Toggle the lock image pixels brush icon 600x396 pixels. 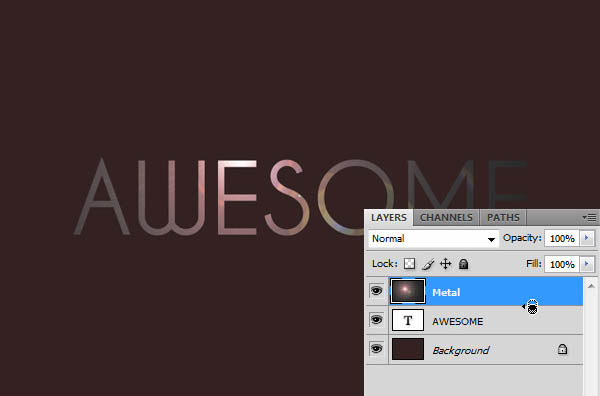[x=429, y=264]
